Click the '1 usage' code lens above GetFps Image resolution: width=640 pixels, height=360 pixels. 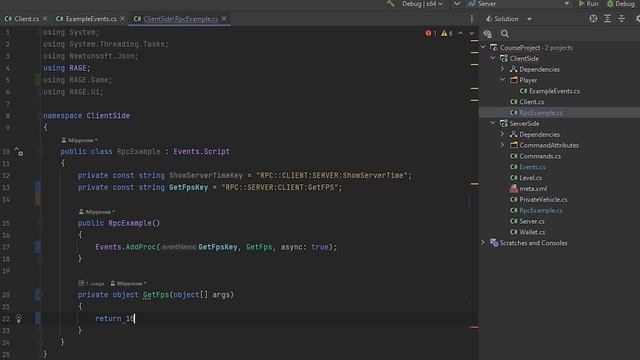(91, 283)
